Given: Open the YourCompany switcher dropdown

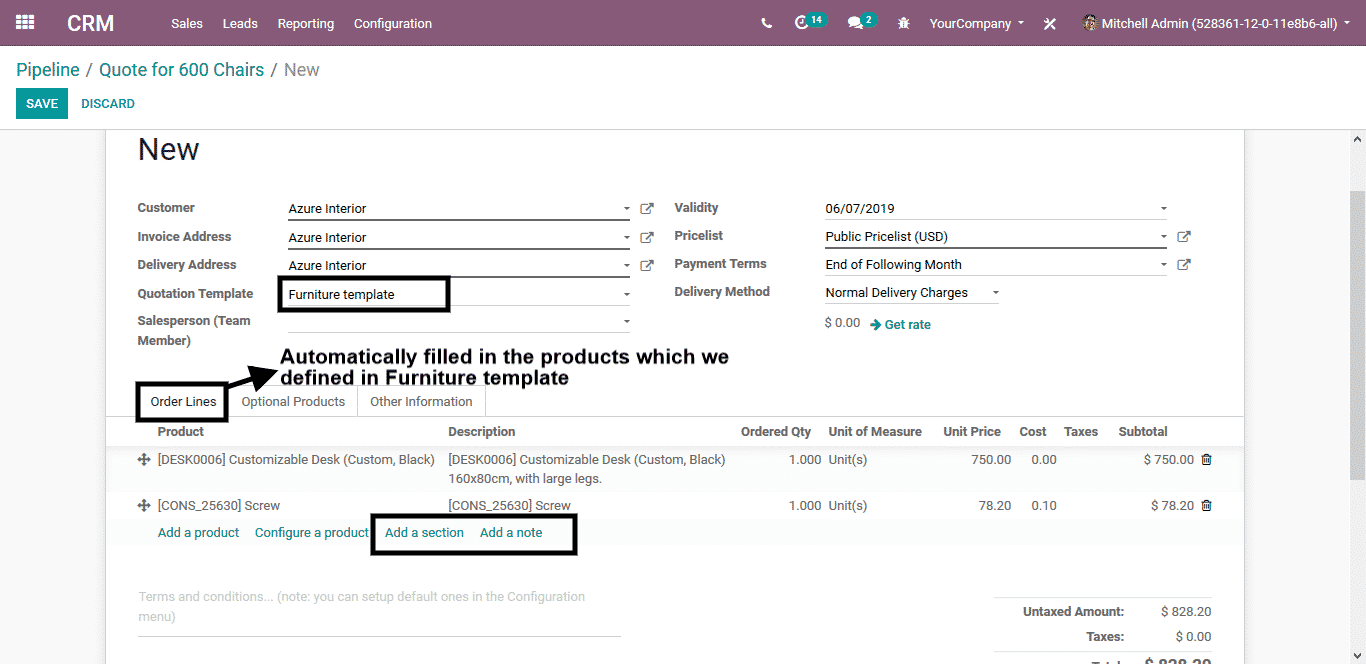Looking at the screenshot, I should point(976,23).
